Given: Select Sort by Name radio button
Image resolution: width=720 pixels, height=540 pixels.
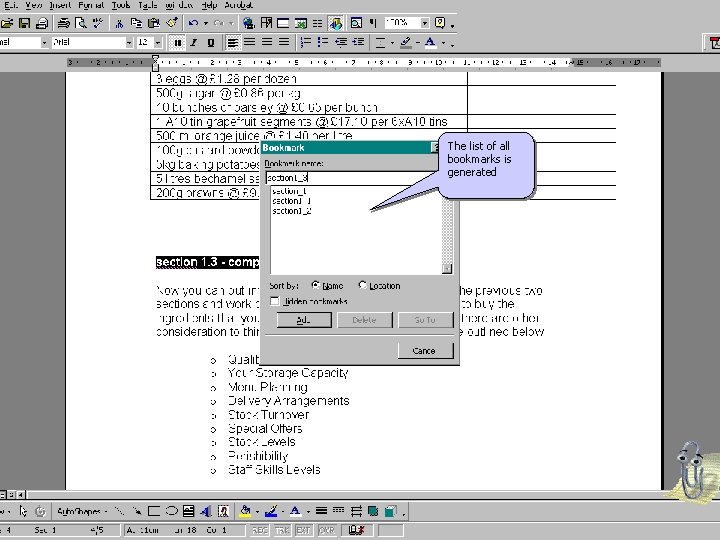Looking at the screenshot, I should [315, 285].
